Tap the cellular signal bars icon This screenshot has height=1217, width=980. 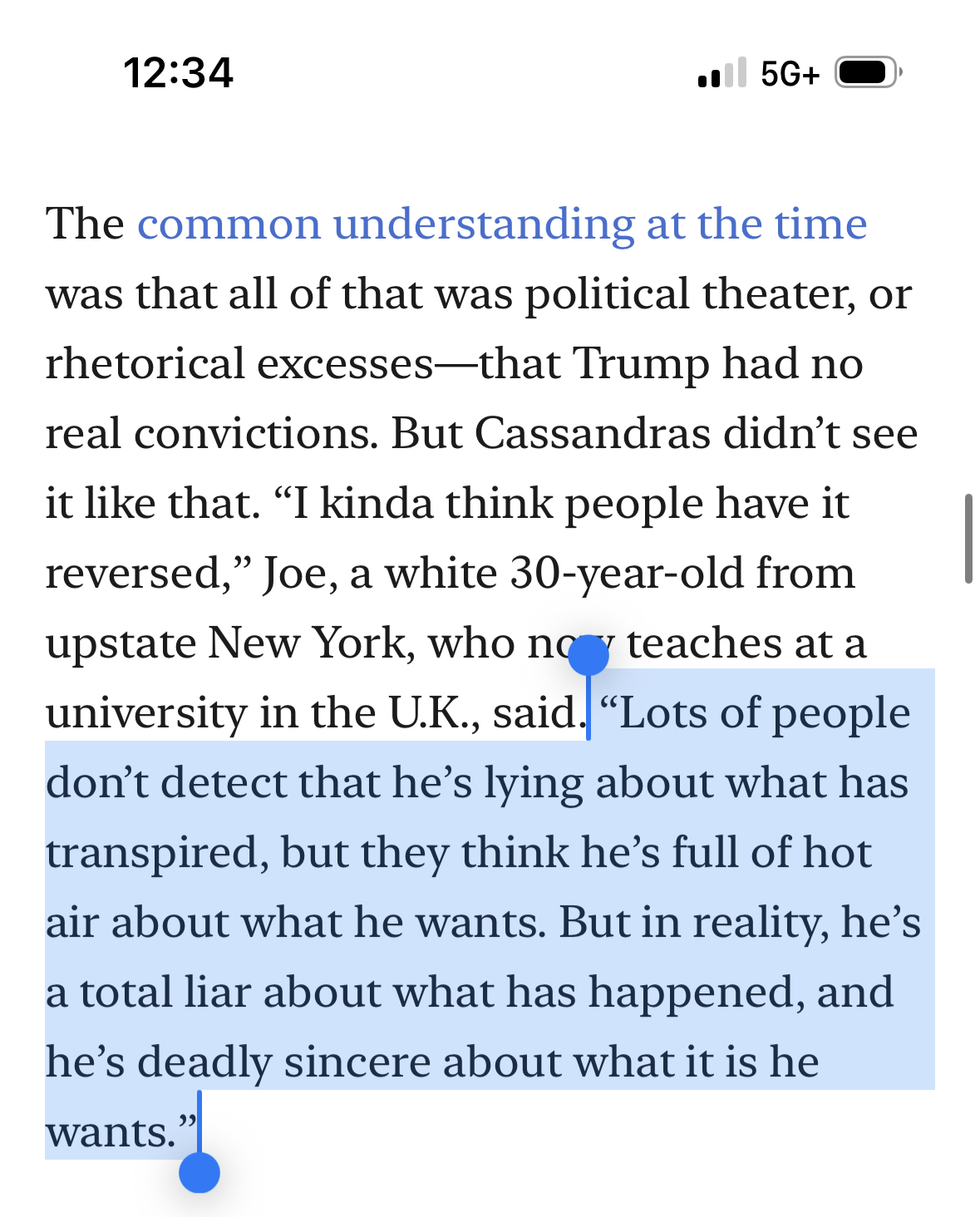tap(721, 73)
